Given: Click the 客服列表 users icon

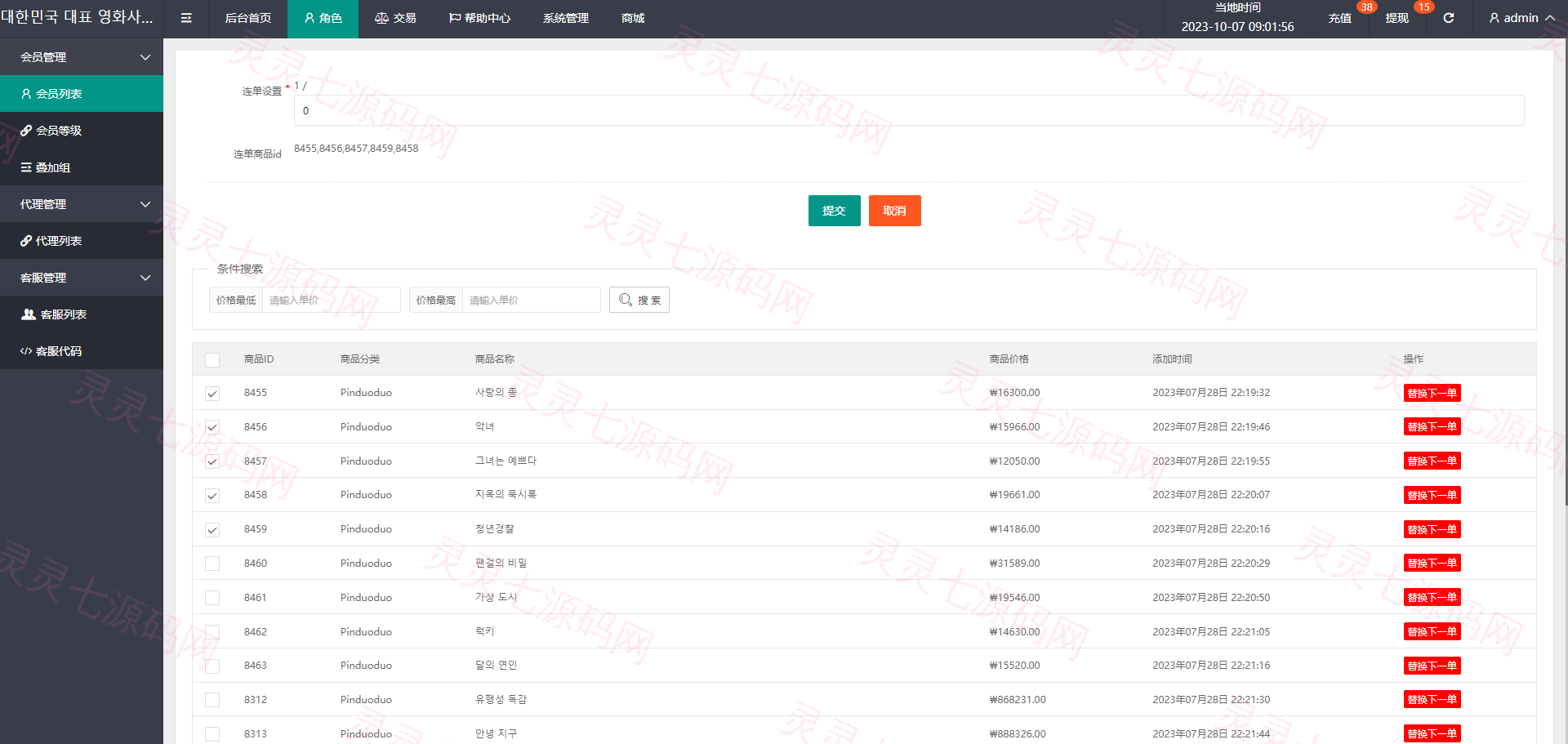Looking at the screenshot, I should pos(29,314).
